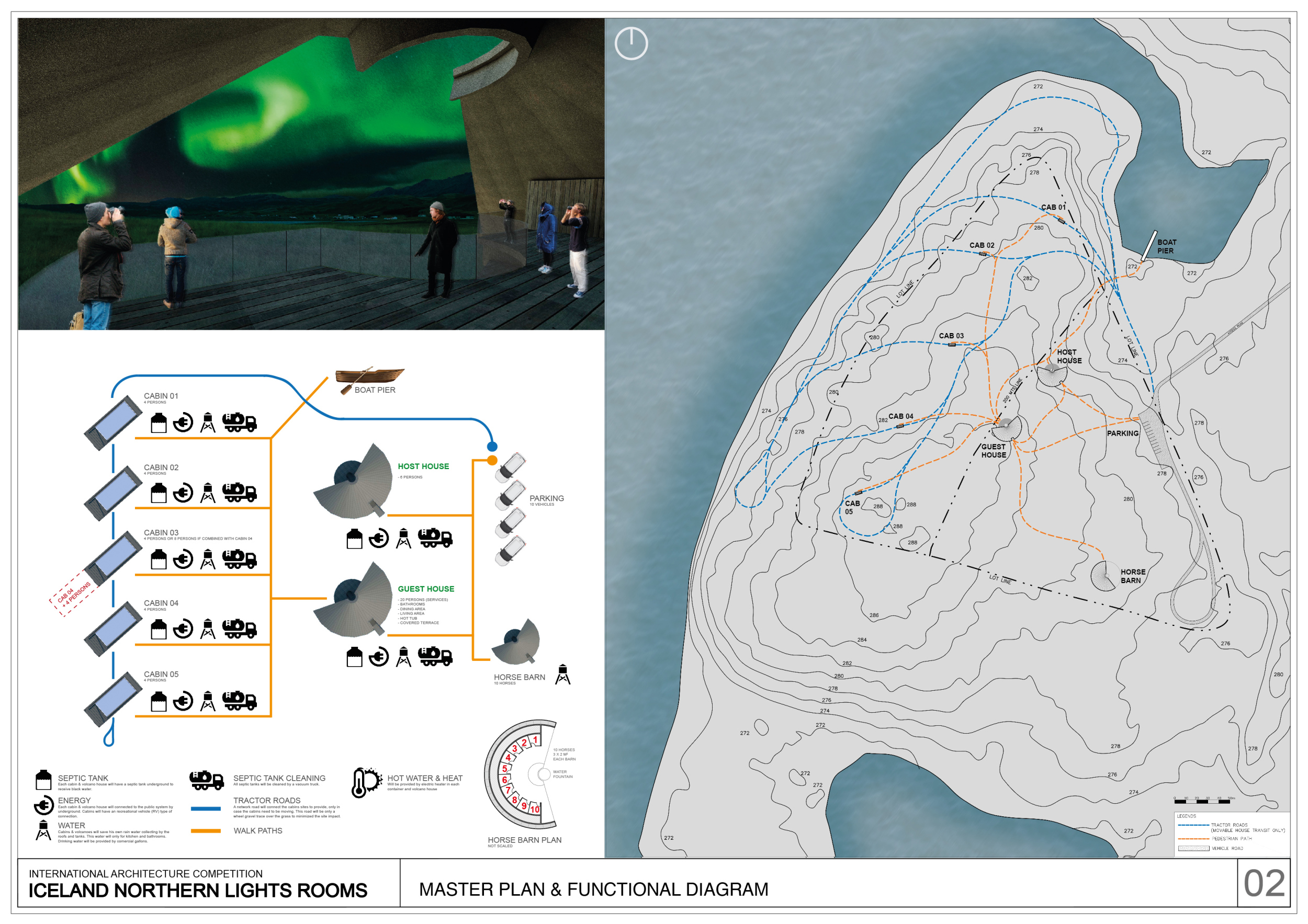
Task: Click the 'CAB 02' label on the map
Action: tap(982, 245)
